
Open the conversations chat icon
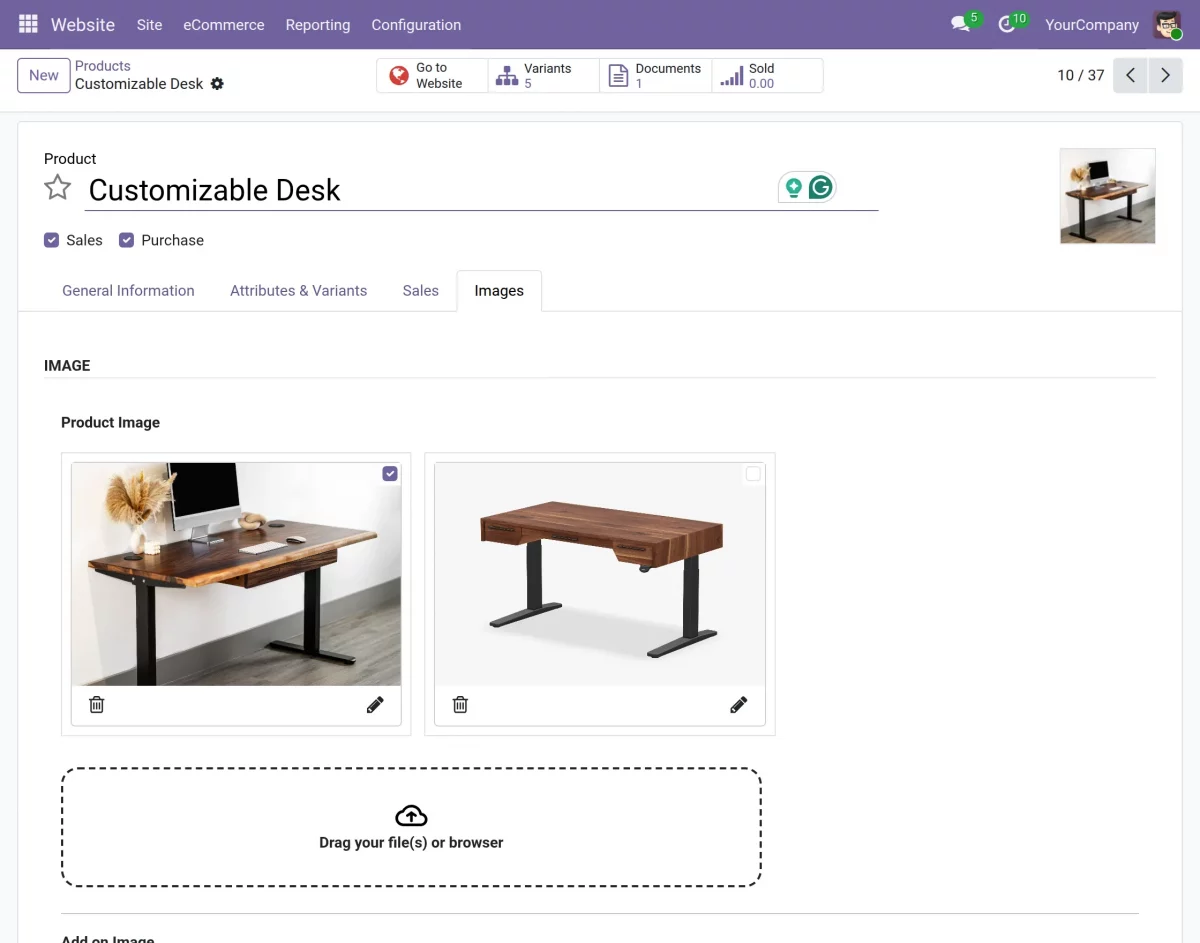[x=961, y=24]
